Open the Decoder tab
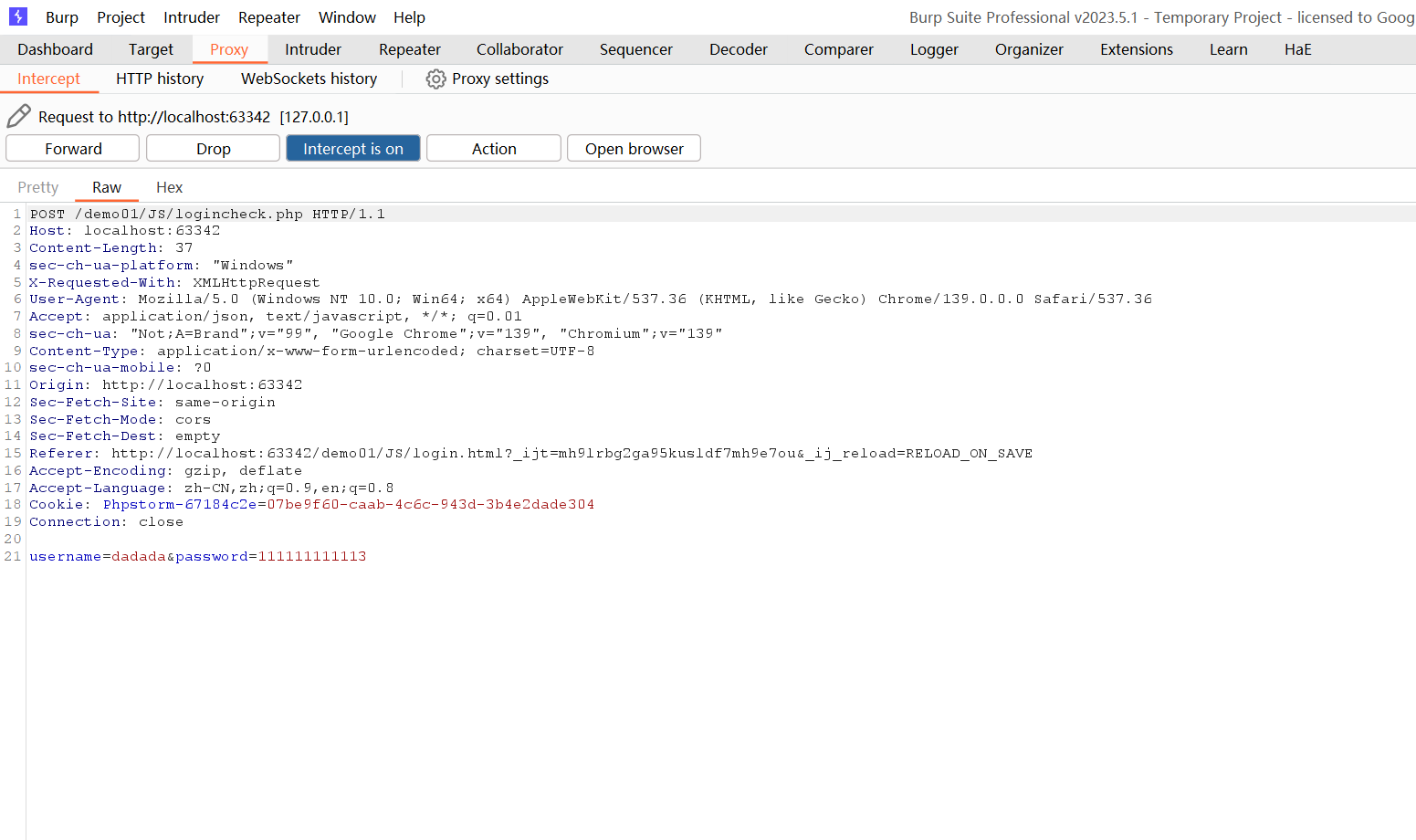This screenshot has height=840, width=1416. click(739, 49)
